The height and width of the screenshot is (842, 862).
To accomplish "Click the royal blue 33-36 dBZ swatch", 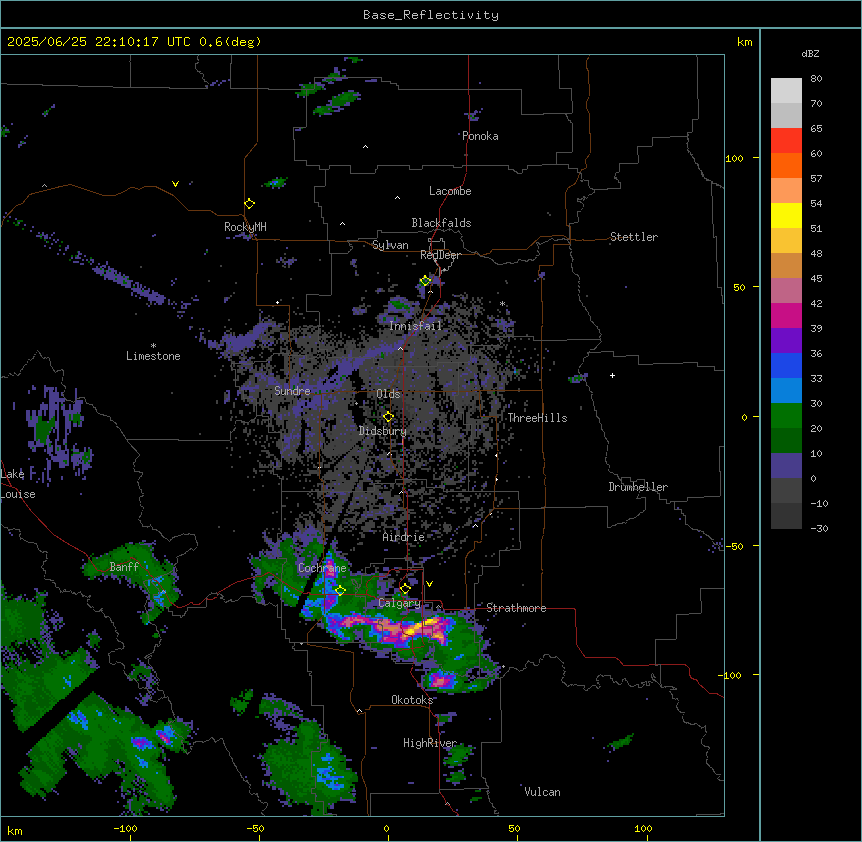I will pos(786,366).
